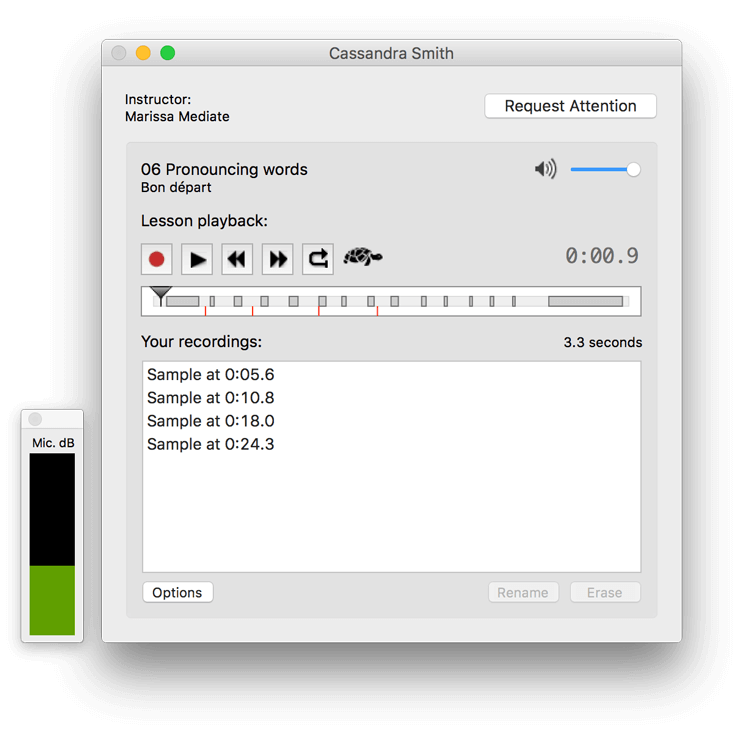Image resolution: width=750 pixels, height=740 pixels.
Task: Click the blue volume slider handle
Action: 633,169
